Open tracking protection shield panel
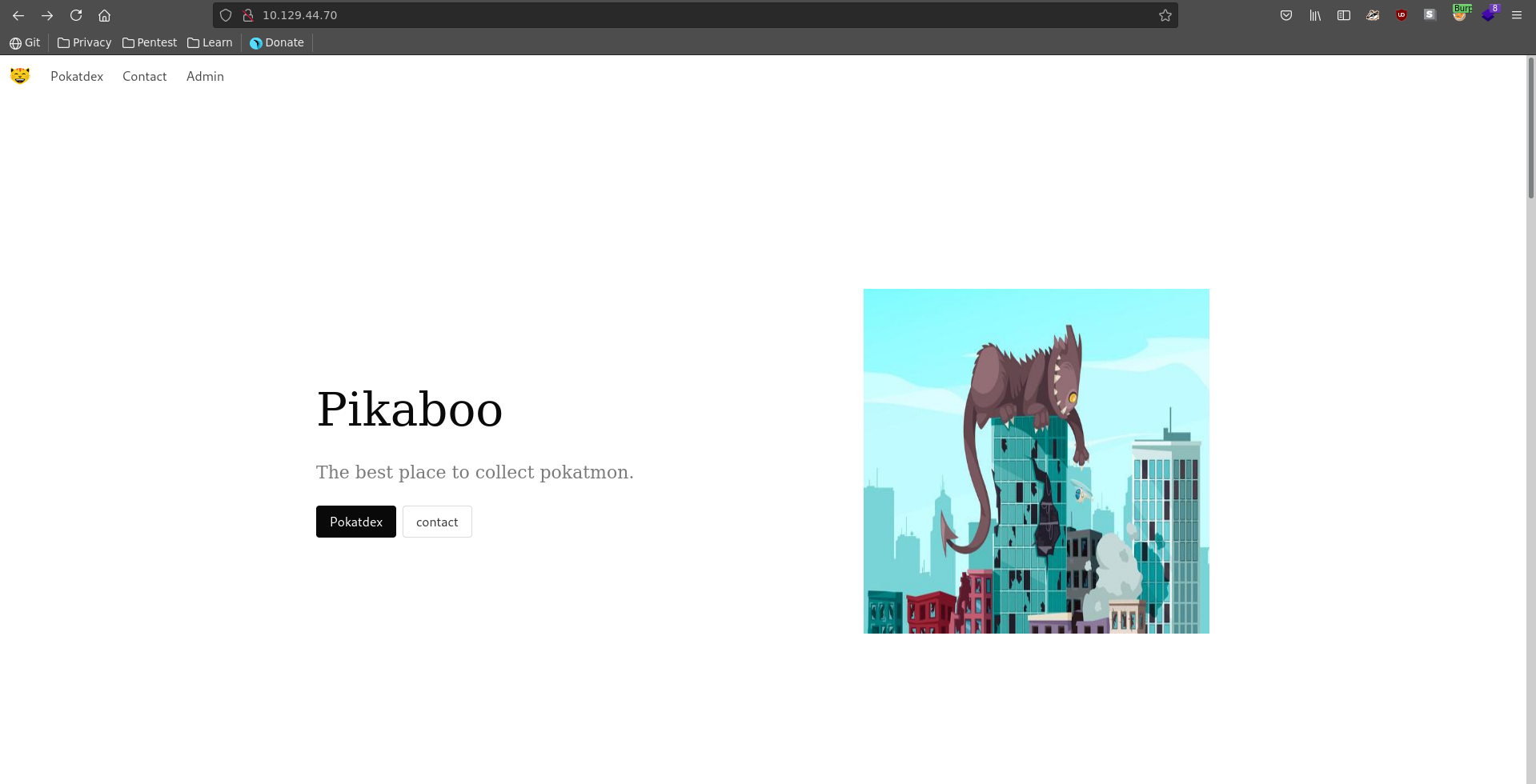Viewport: 1536px width, 784px height. (x=226, y=15)
